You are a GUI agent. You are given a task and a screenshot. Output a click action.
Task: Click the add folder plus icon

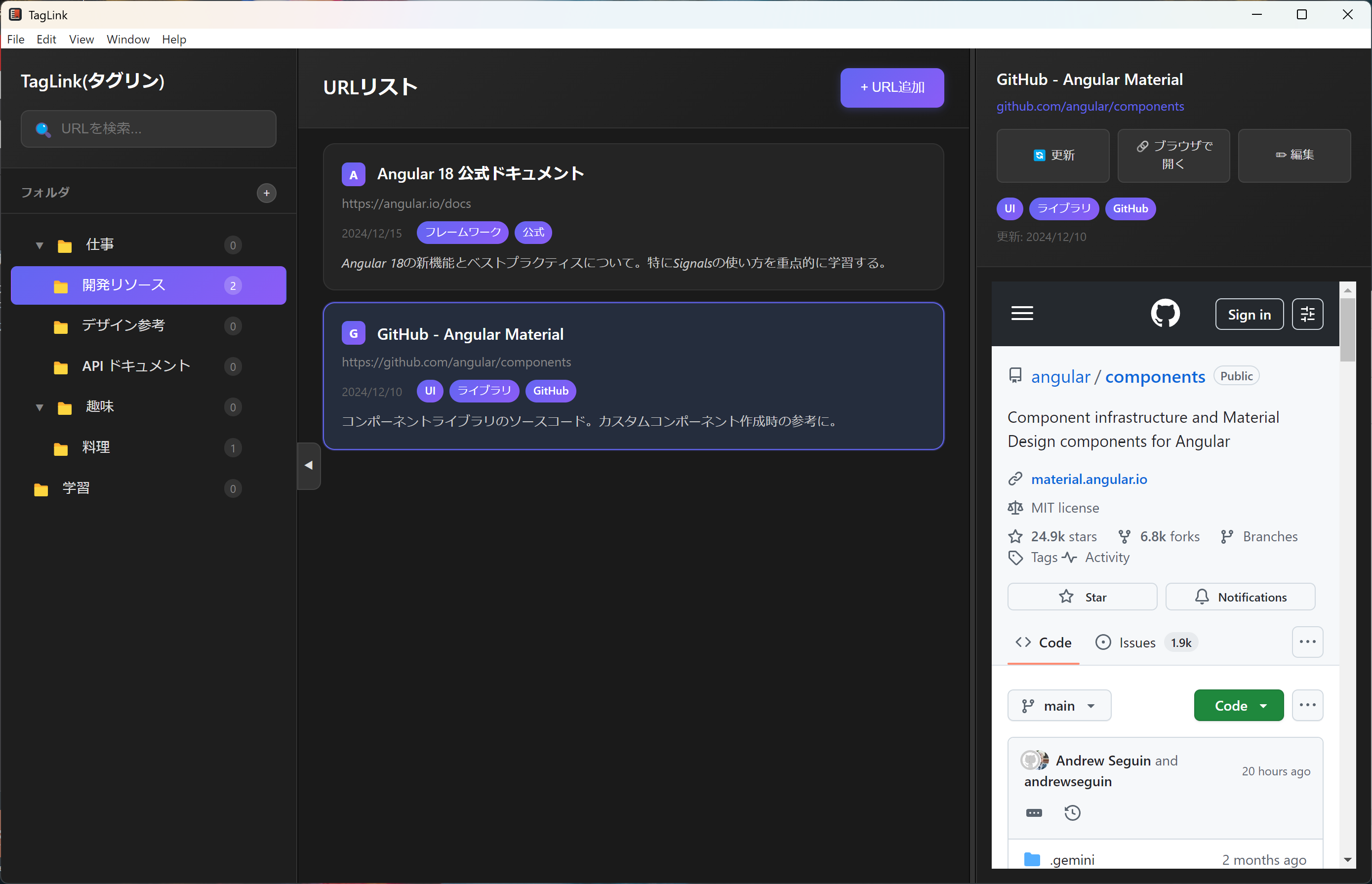(266, 193)
